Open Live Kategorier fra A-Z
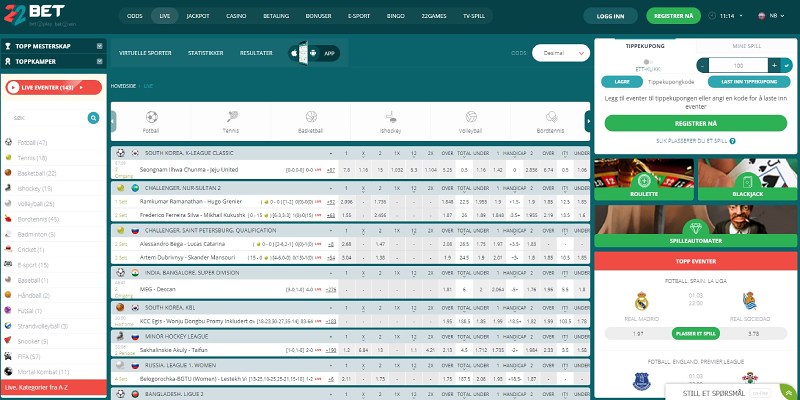800x400 pixels. (x=54, y=388)
